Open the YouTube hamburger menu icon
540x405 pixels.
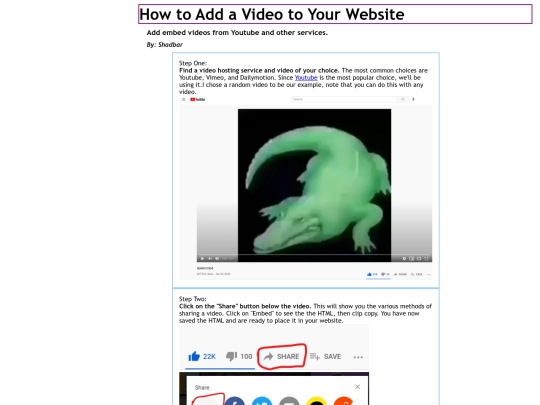pyautogui.click(x=184, y=100)
